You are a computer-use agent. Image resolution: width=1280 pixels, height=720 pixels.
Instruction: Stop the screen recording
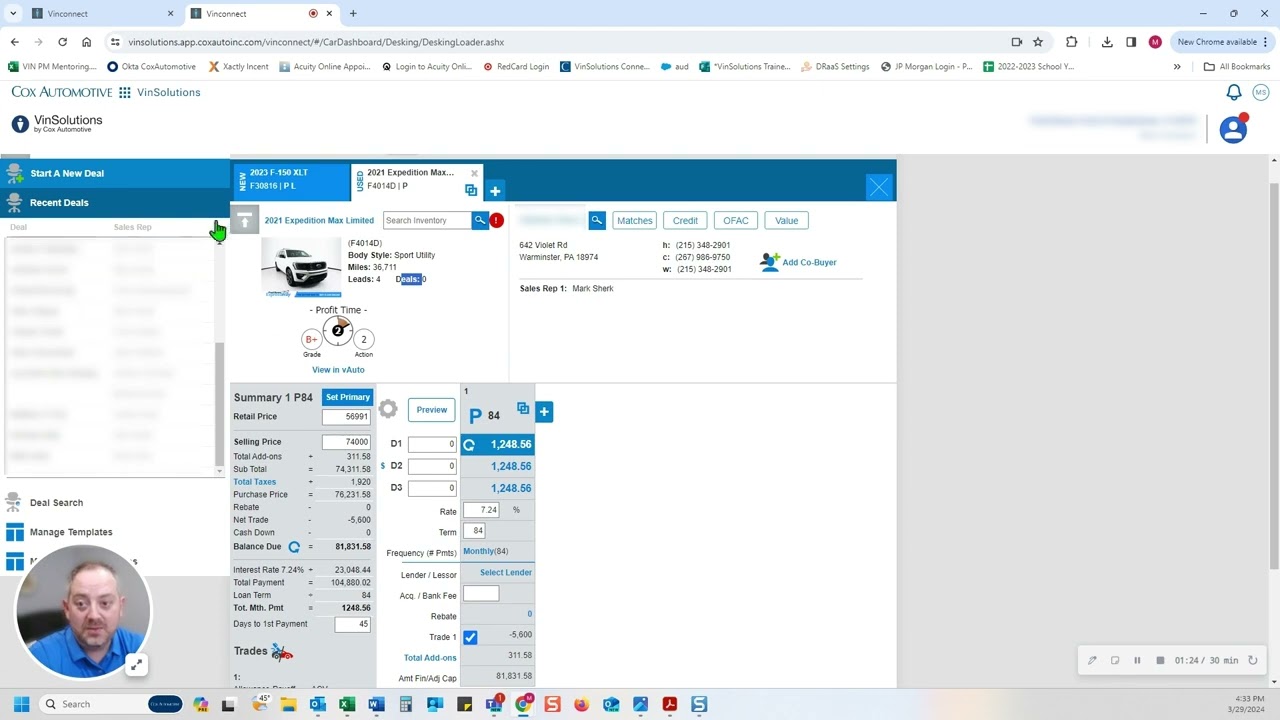point(1160,660)
